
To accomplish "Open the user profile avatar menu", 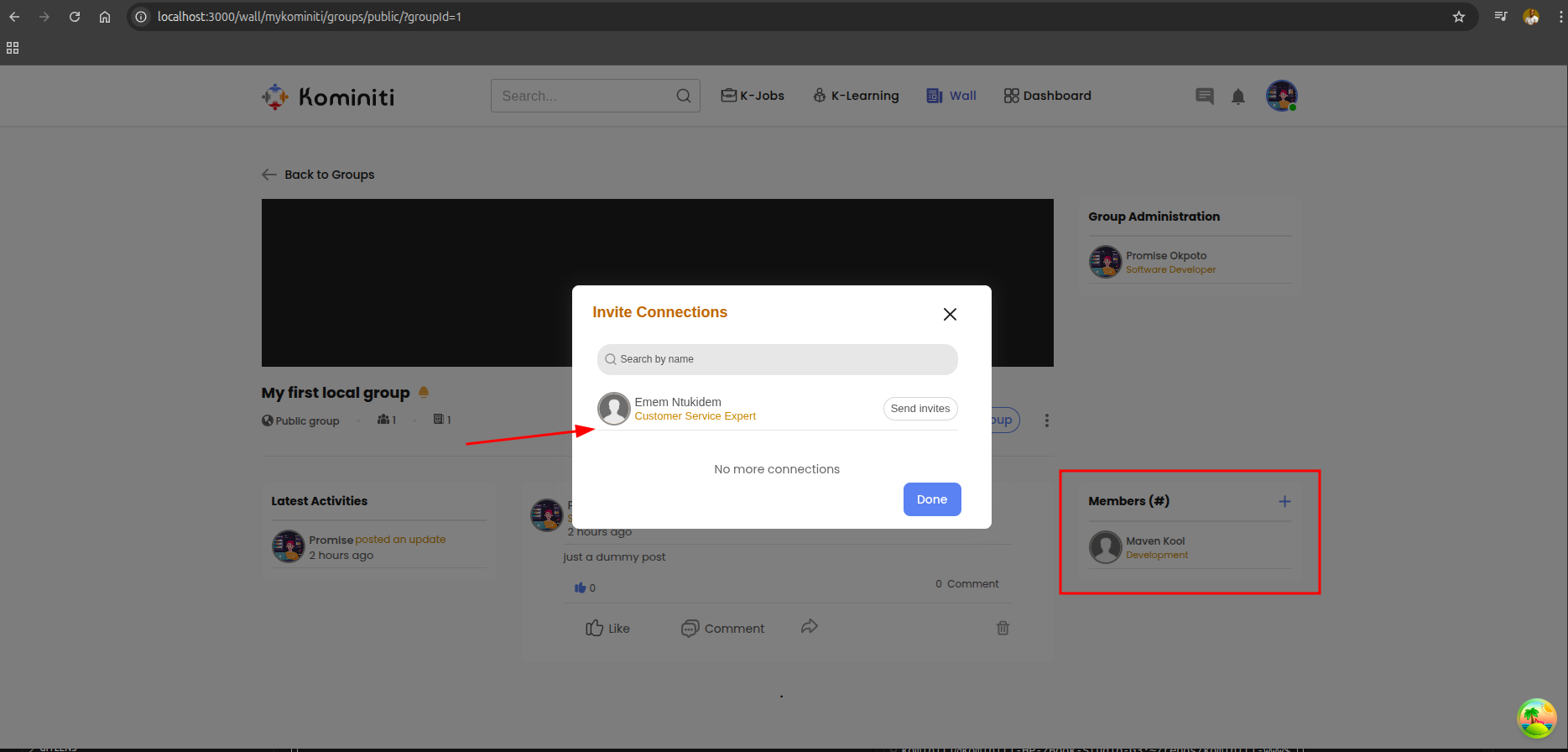I will coord(1281,96).
